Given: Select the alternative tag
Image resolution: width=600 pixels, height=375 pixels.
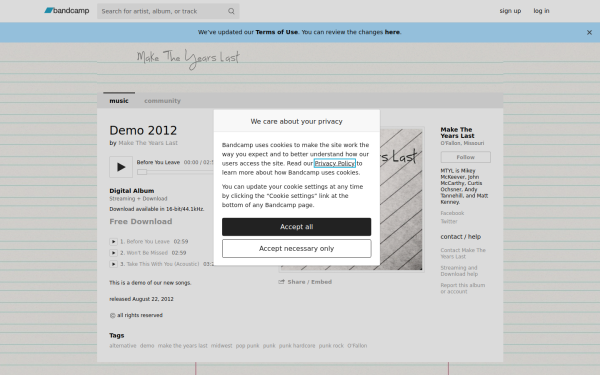Looking at the screenshot, I should click(122, 346).
